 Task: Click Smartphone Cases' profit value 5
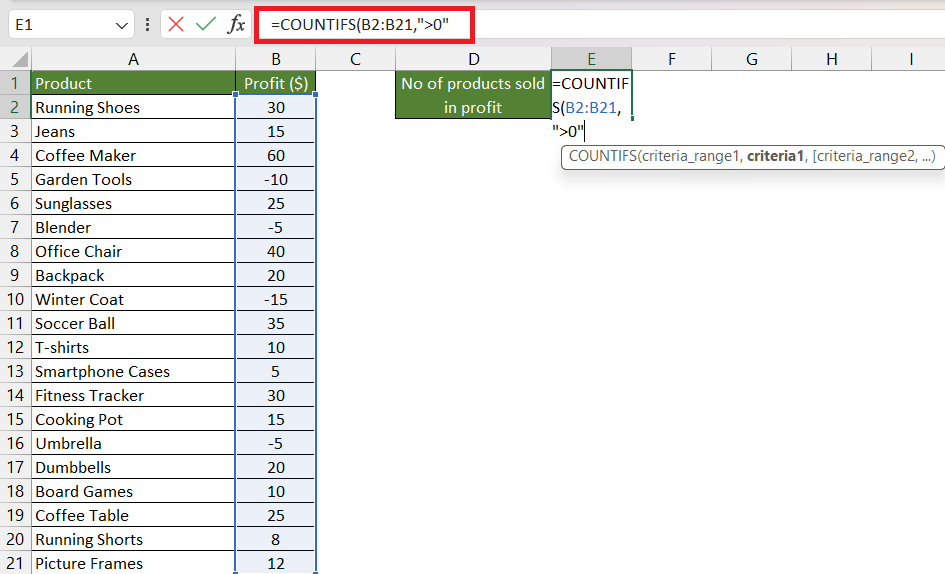pyautogui.click(x=275, y=371)
